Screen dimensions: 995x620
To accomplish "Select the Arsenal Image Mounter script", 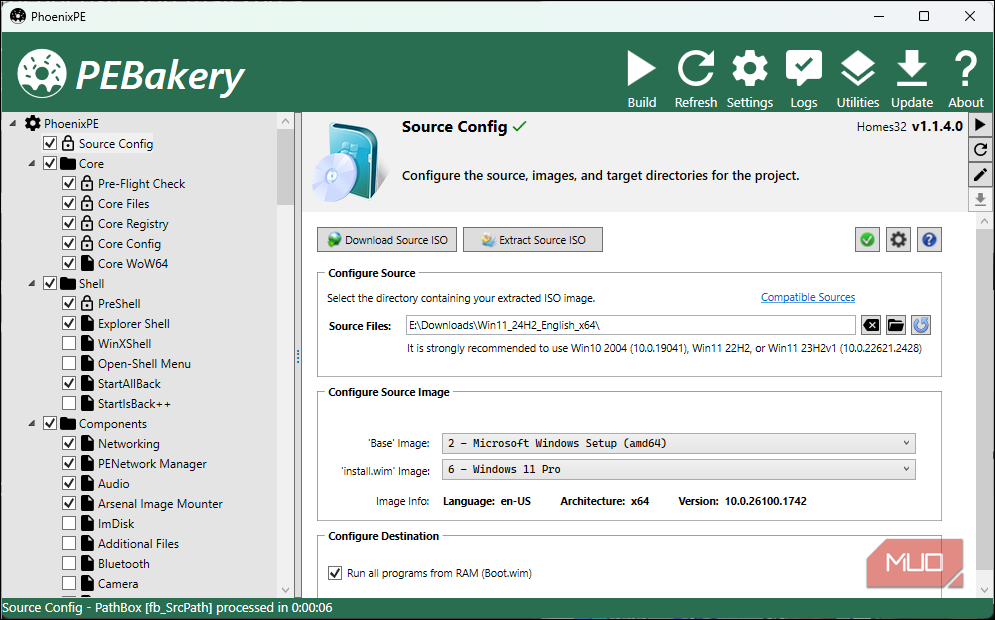I will click(x=160, y=504).
